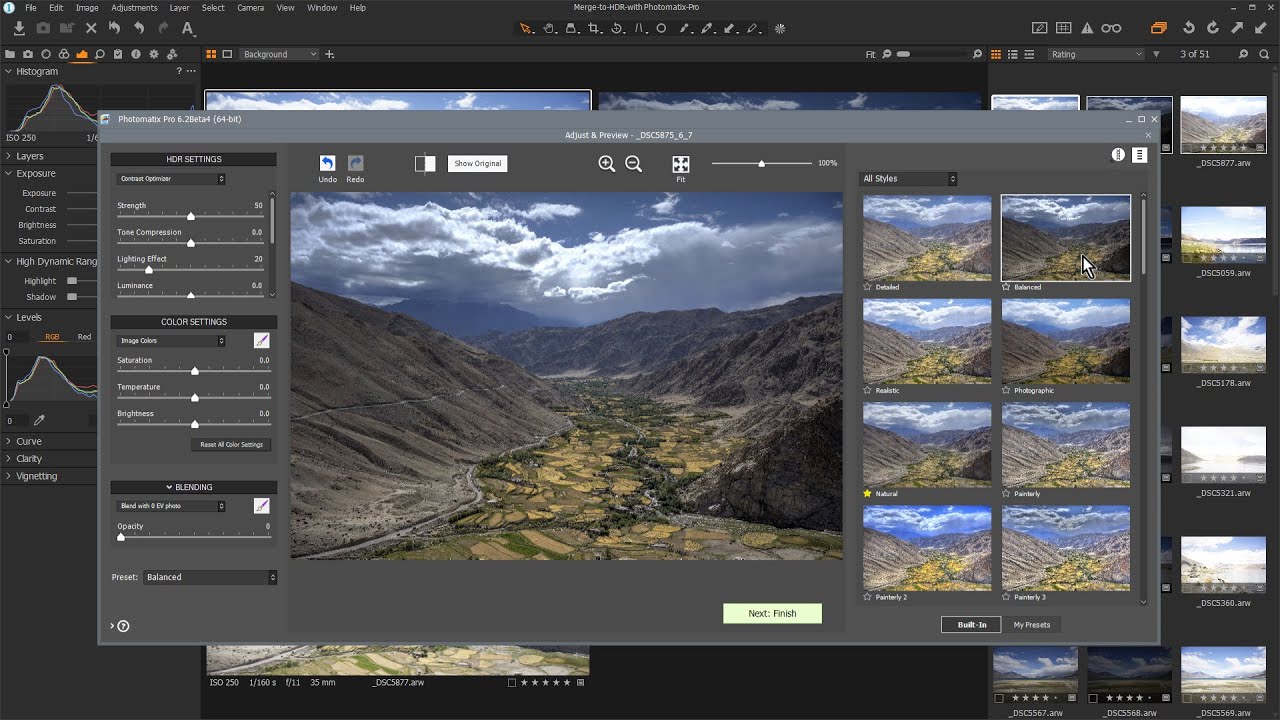Open the Layer menu
This screenshot has height=720, width=1280.
179,7
